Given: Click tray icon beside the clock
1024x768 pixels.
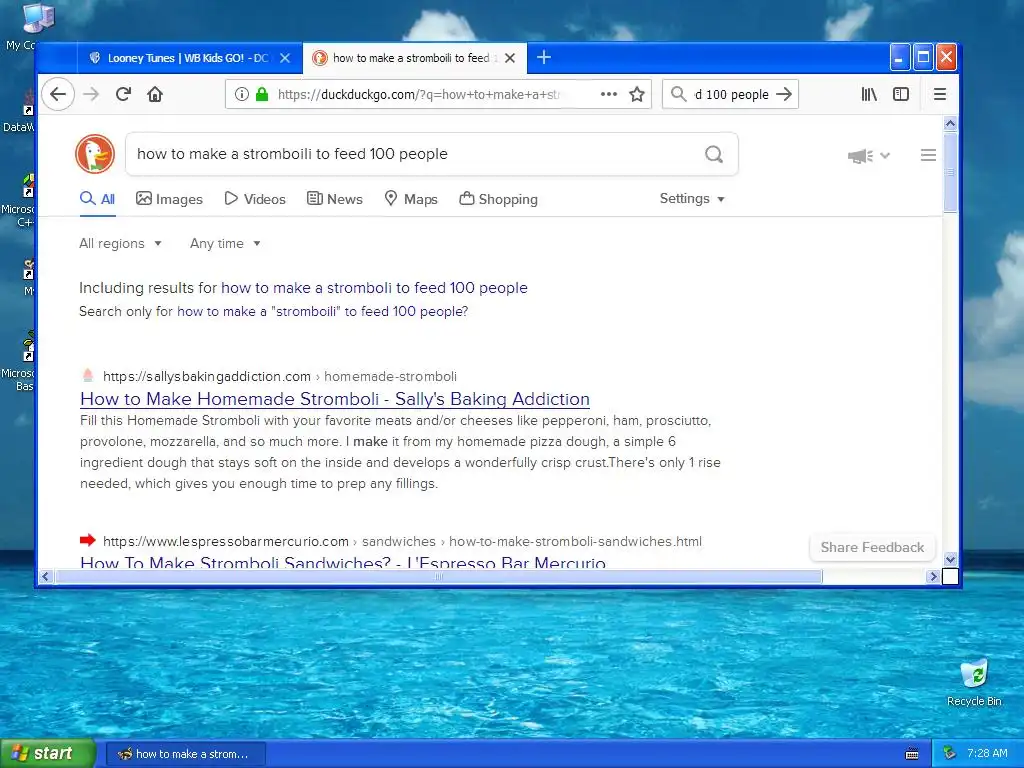Looking at the screenshot, I should pyautogui.click(x=950, y=753).
